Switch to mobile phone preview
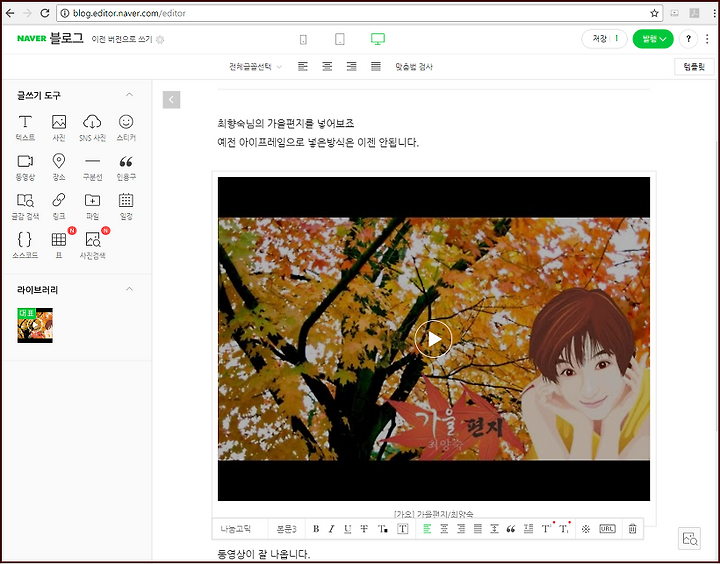 pos(303,39)
